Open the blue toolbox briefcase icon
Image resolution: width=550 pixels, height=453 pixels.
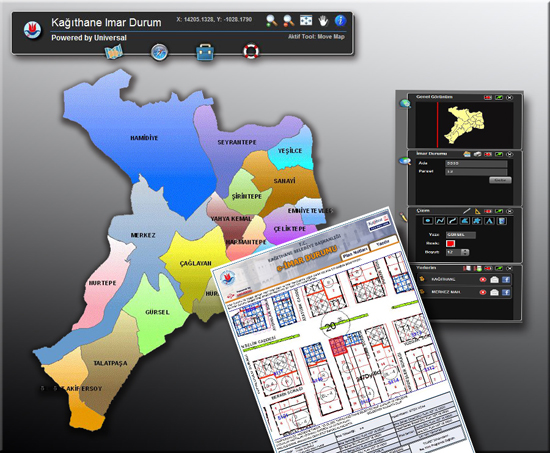click(205, 53)
